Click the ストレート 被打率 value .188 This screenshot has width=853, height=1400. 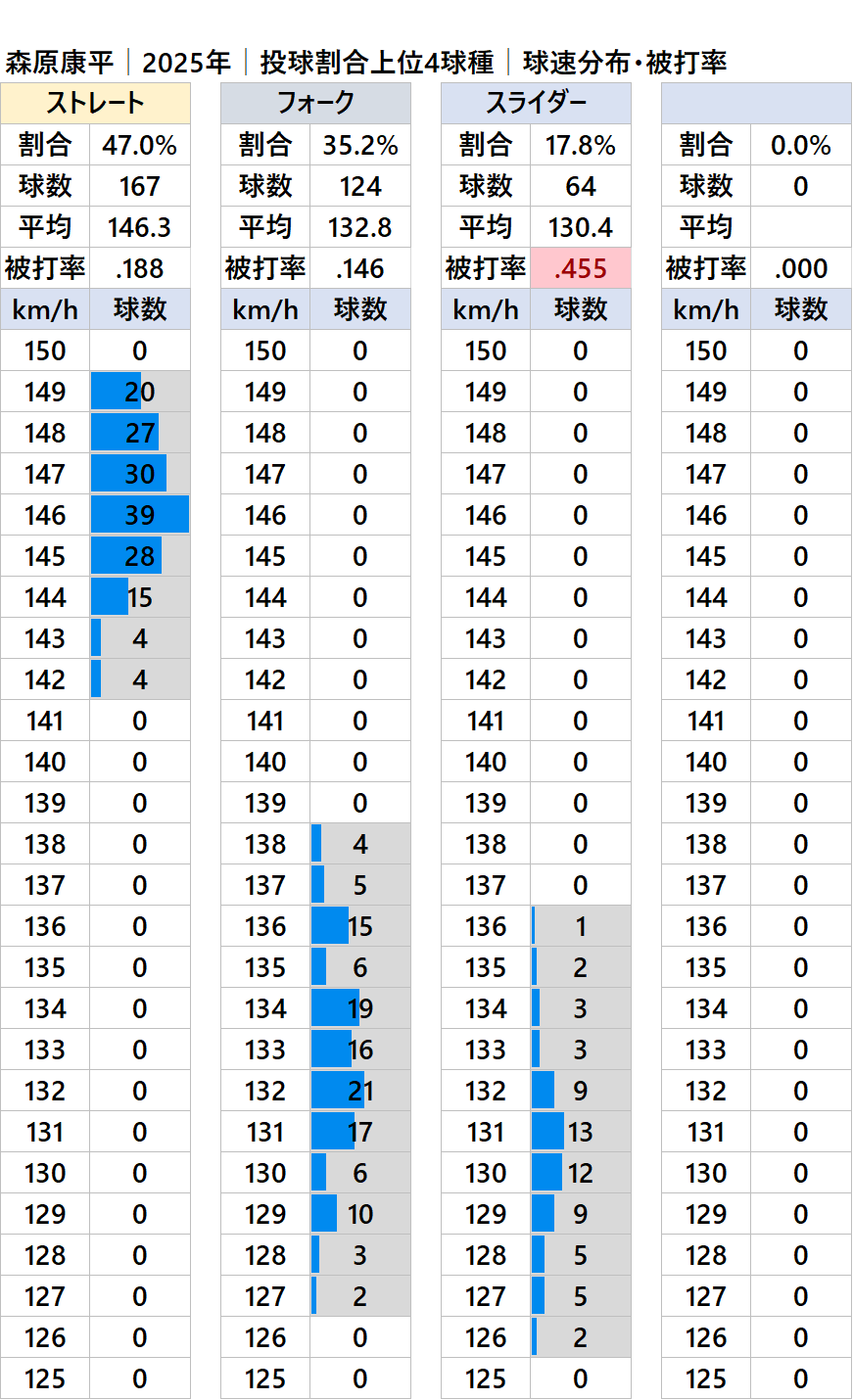click(x=140, y=268)
